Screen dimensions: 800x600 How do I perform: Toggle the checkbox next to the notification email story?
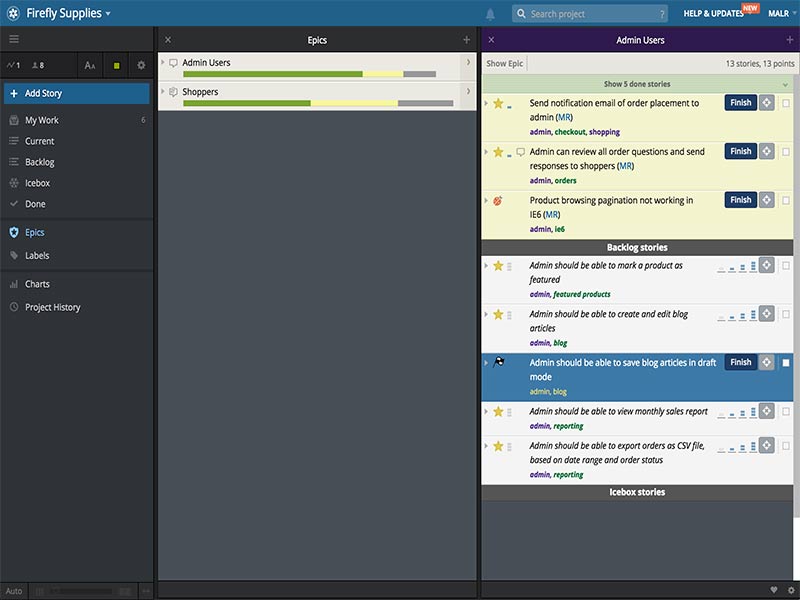point(785,102)
